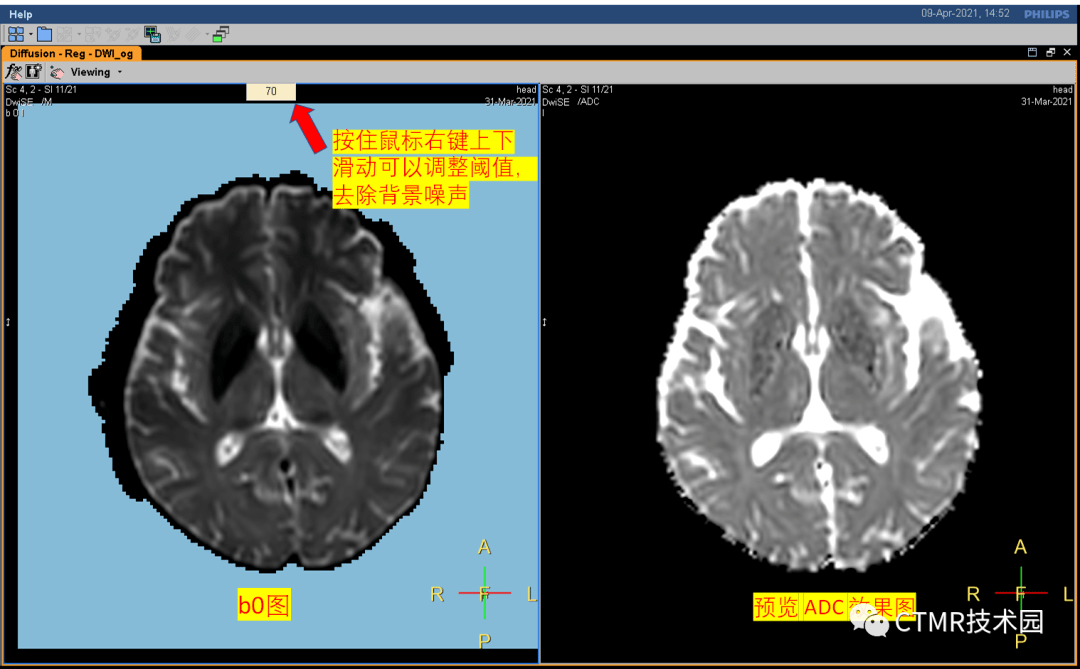Click the cascade windows icon
This screenshot has width=1080, height=669.
(x=221, y=34)
